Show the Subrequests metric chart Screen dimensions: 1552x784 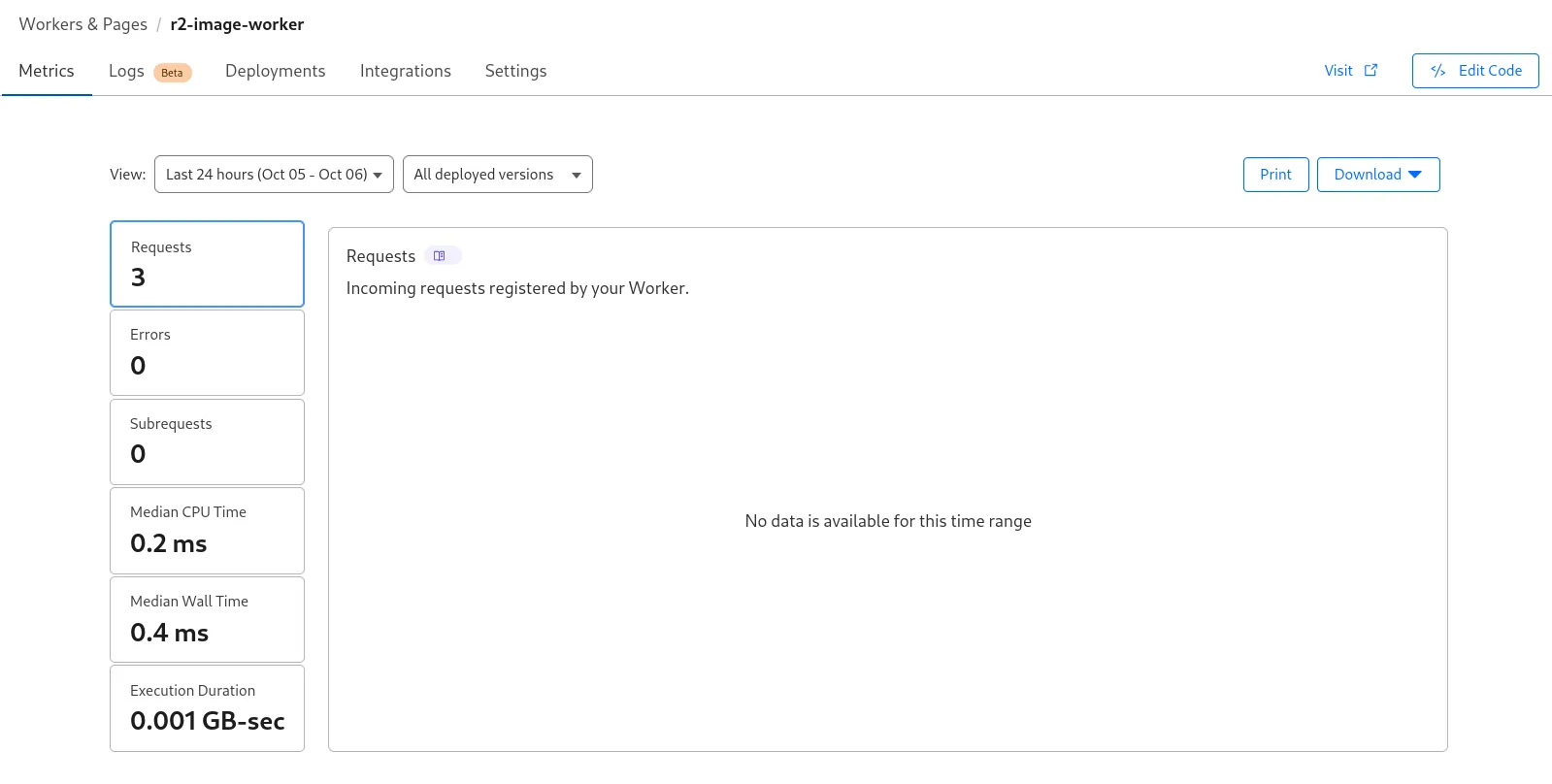tap(207, 441)
